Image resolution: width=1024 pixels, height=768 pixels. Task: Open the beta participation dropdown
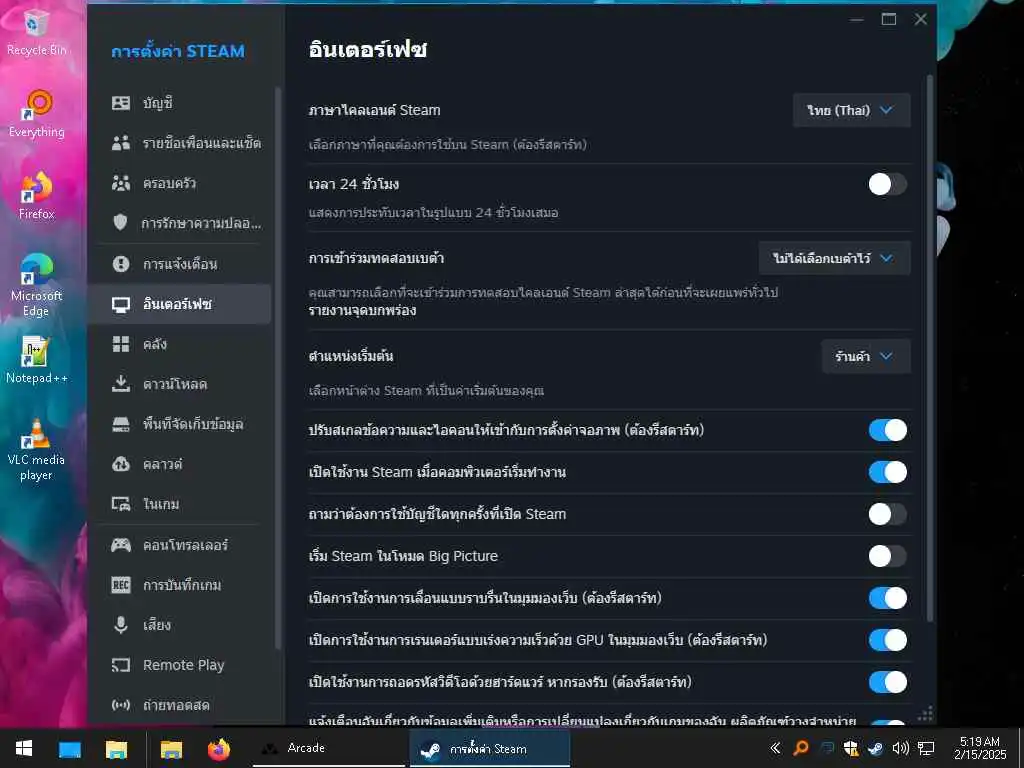pyautogui.click(x=835, y=258)
